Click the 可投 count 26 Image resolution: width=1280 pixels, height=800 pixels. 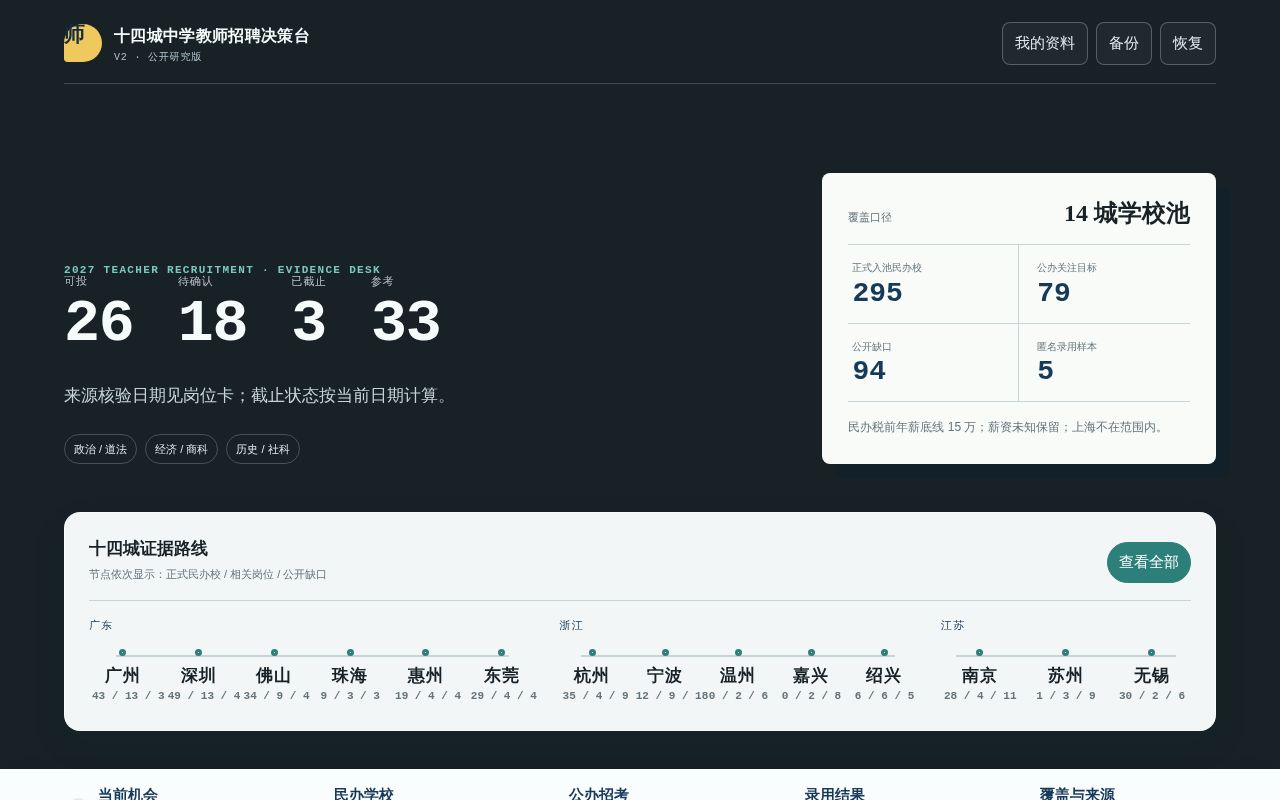click(x=99, y=323)
